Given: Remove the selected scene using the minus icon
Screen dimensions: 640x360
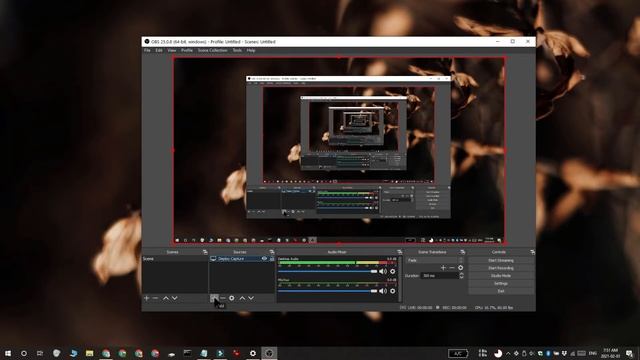Looking at the screenshot, I should (x=155, y=298).
